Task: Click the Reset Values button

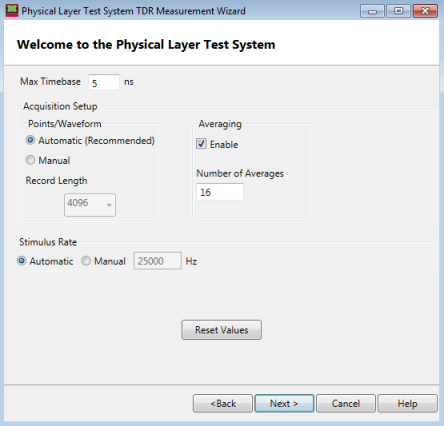Action: click(x=222, y=330)
